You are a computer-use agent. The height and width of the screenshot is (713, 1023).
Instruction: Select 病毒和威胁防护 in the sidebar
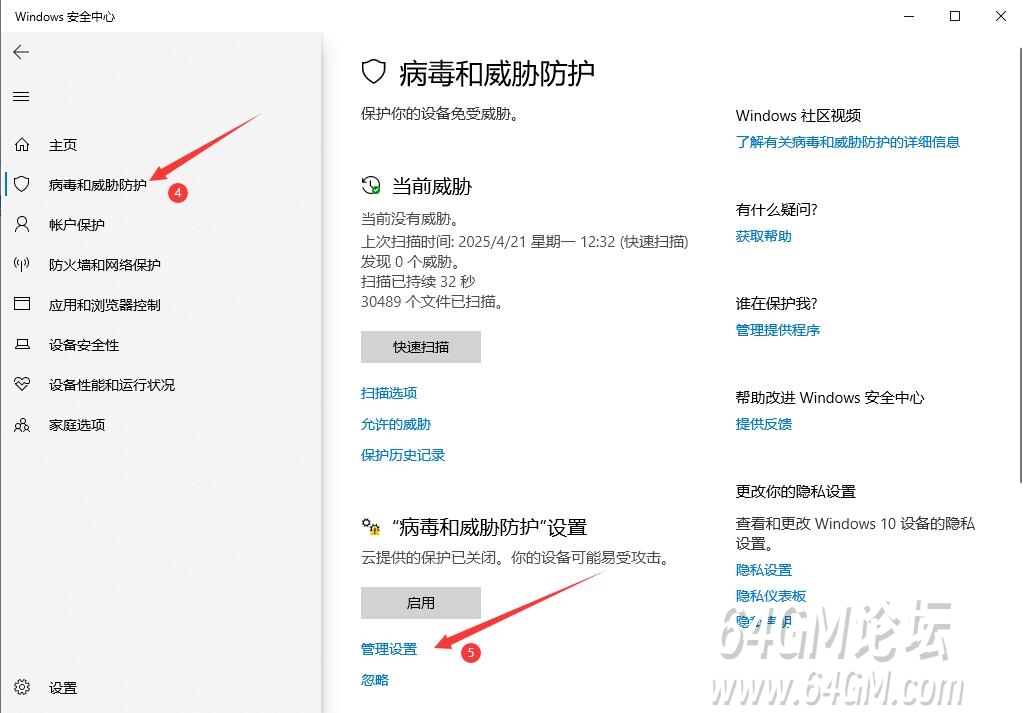pyautogui.click(x=98, y=185)
